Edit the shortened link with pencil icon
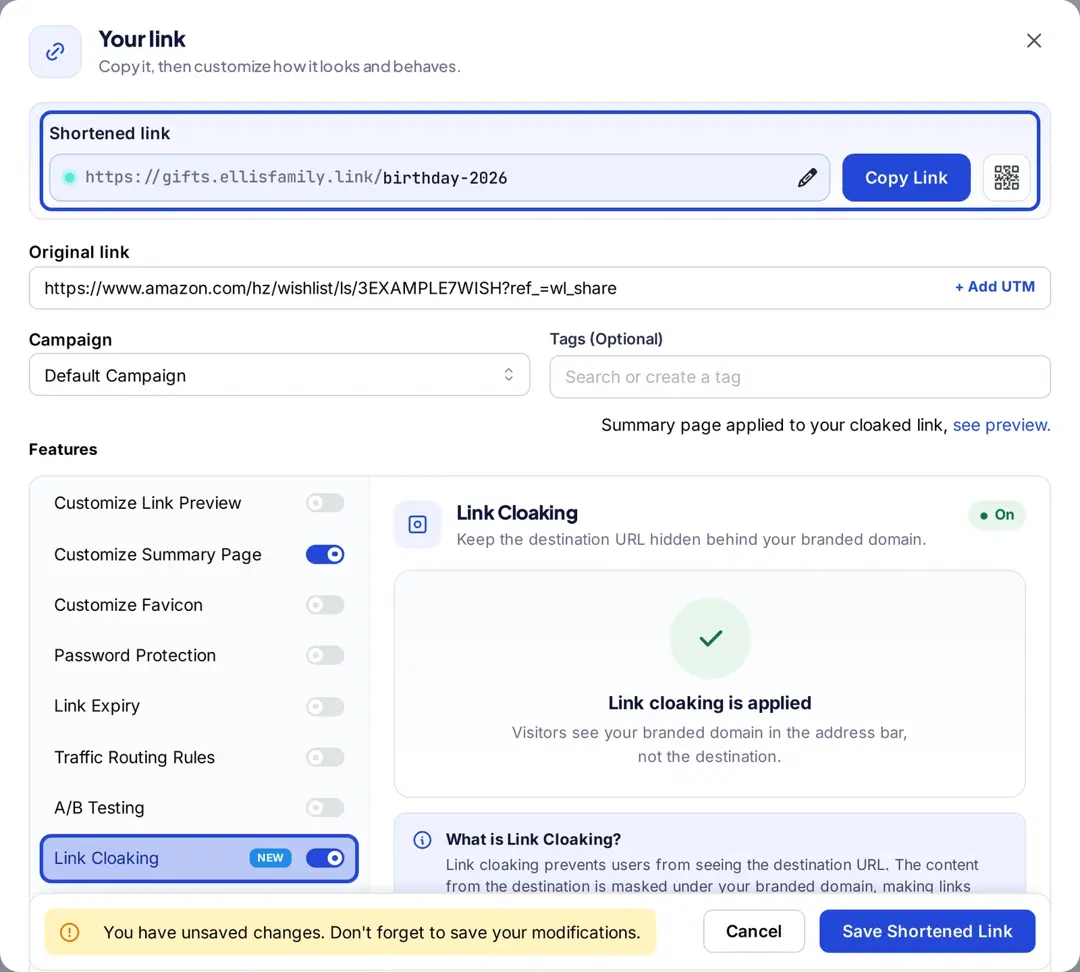Screen dimensions: 1080x972 tap(807, 178)
